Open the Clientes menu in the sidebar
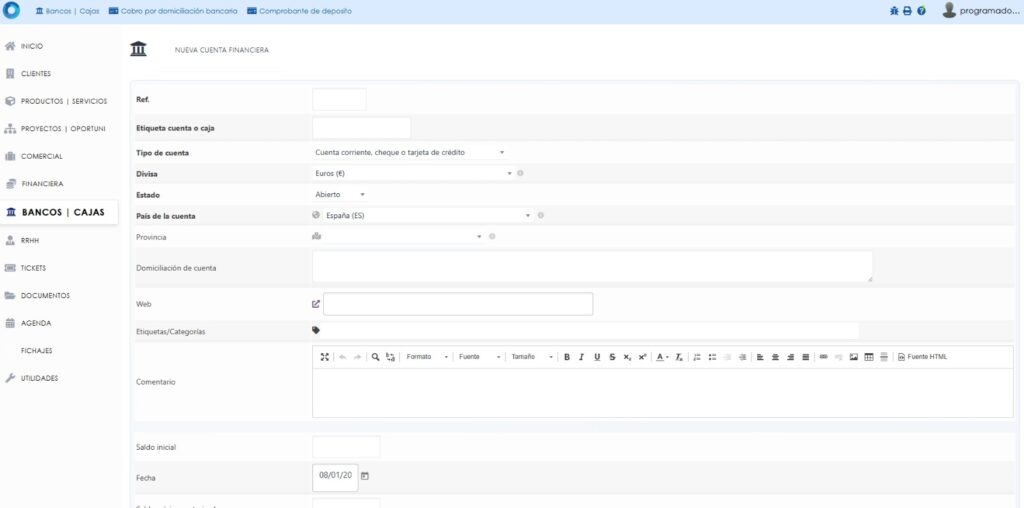This screenshot has height=508, width=1024. click(x=36, y=73)
